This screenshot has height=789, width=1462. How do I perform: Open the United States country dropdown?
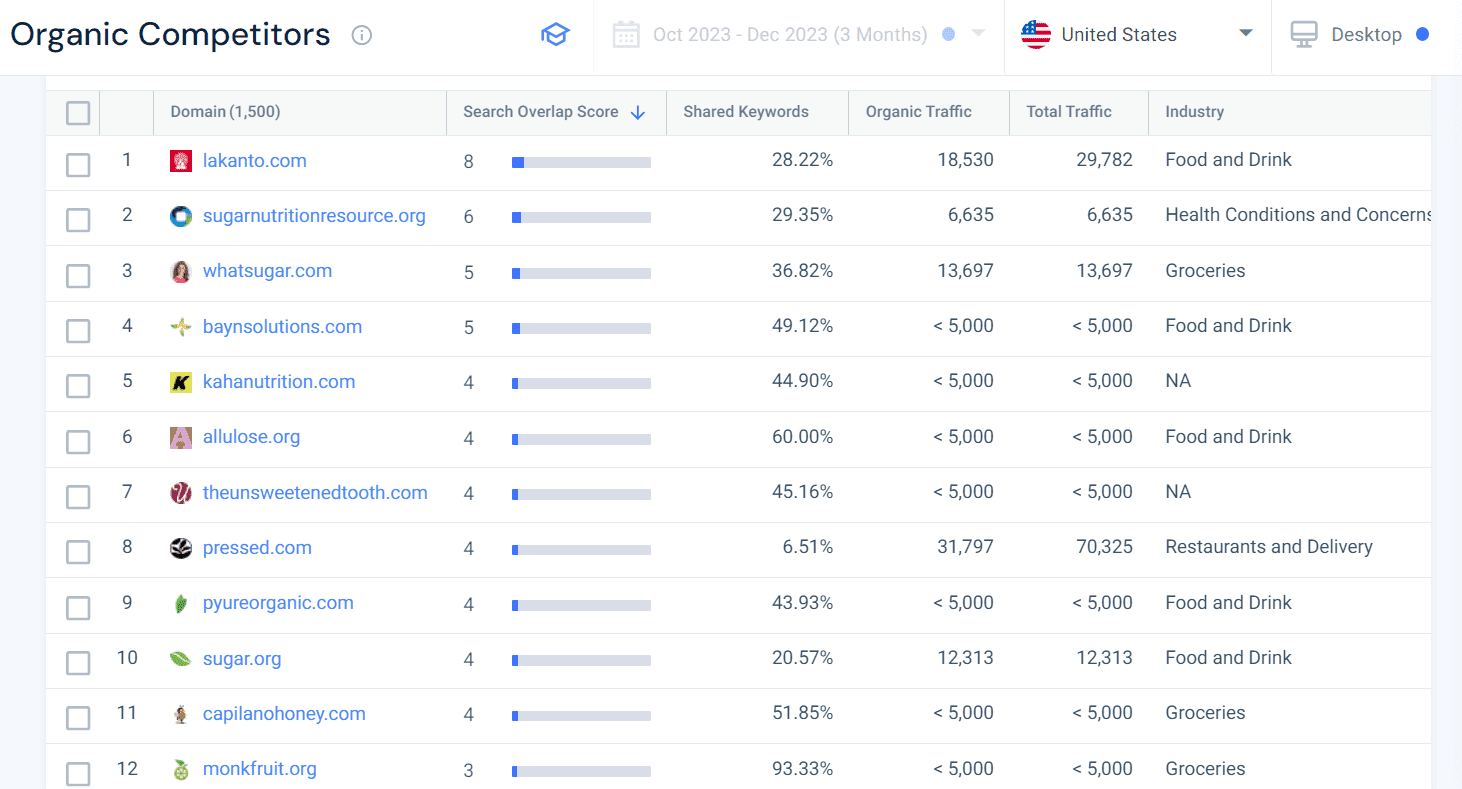[x=1137, y=34]
